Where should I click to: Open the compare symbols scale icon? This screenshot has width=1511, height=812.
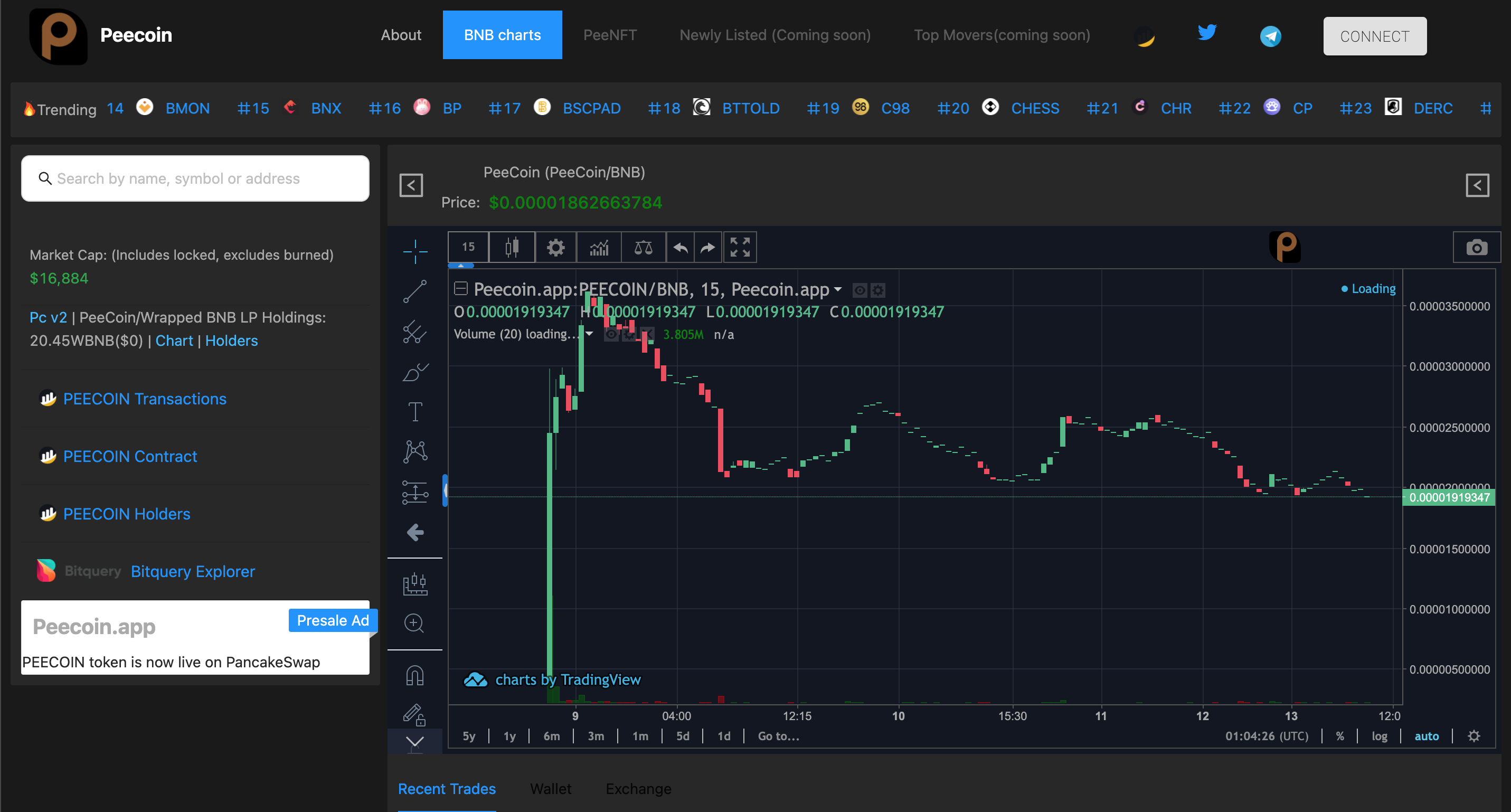(644, 247)
